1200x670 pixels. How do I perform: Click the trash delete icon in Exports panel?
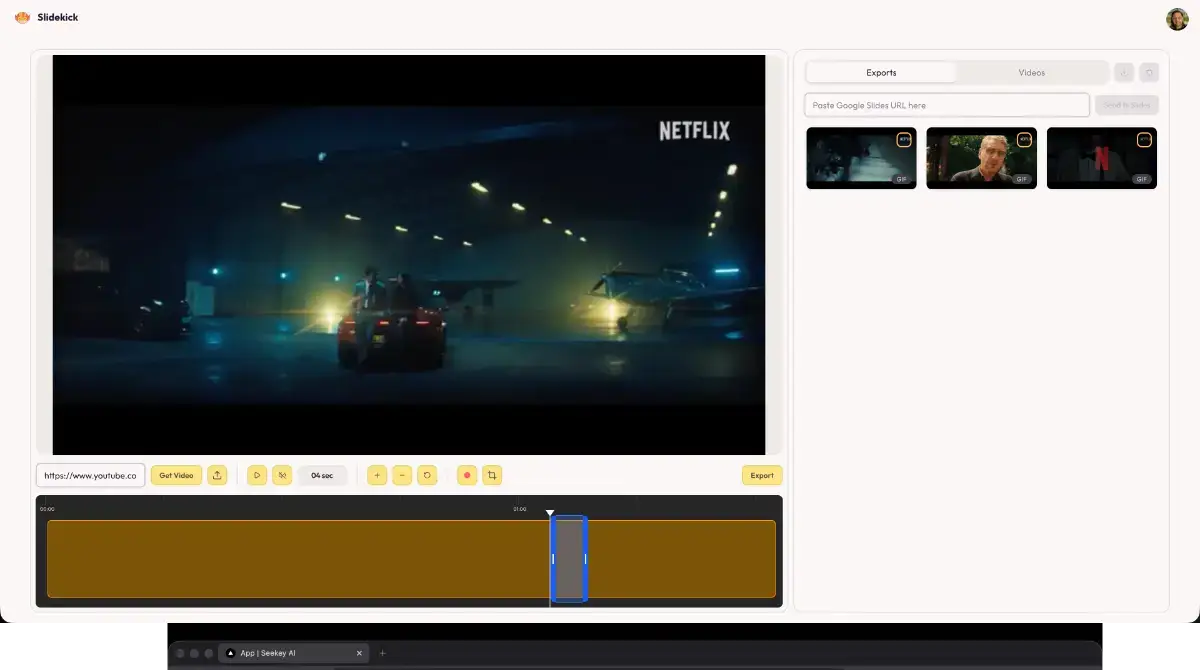coord(1150,72)
